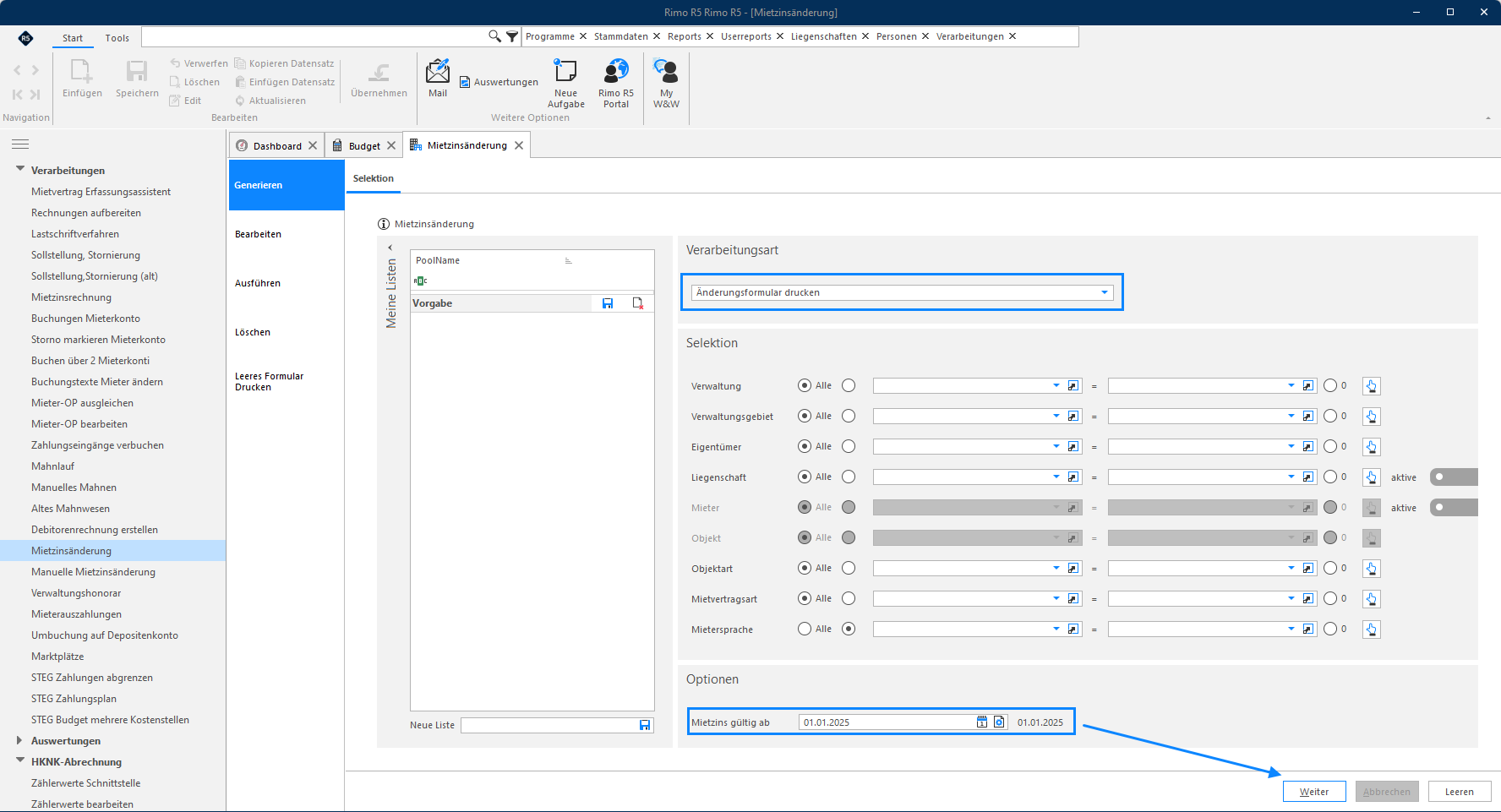Click the Neue Liste input field

[x=549, y=725]
